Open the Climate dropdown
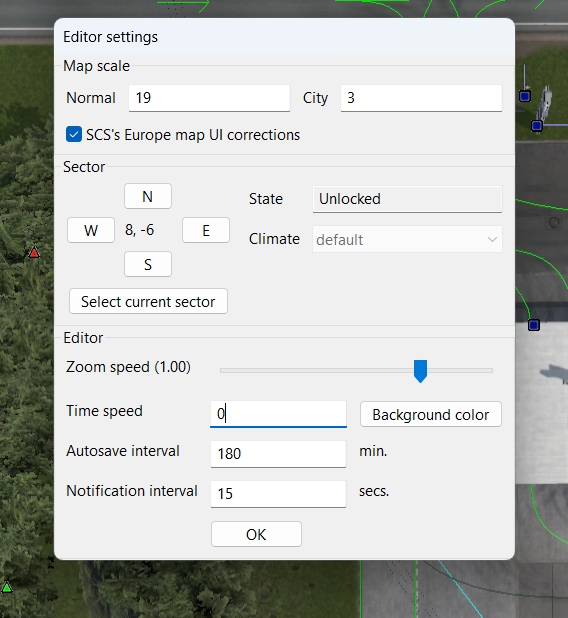Screen dimensions: 568x618 pyautogui.click(x=407, y=239)
